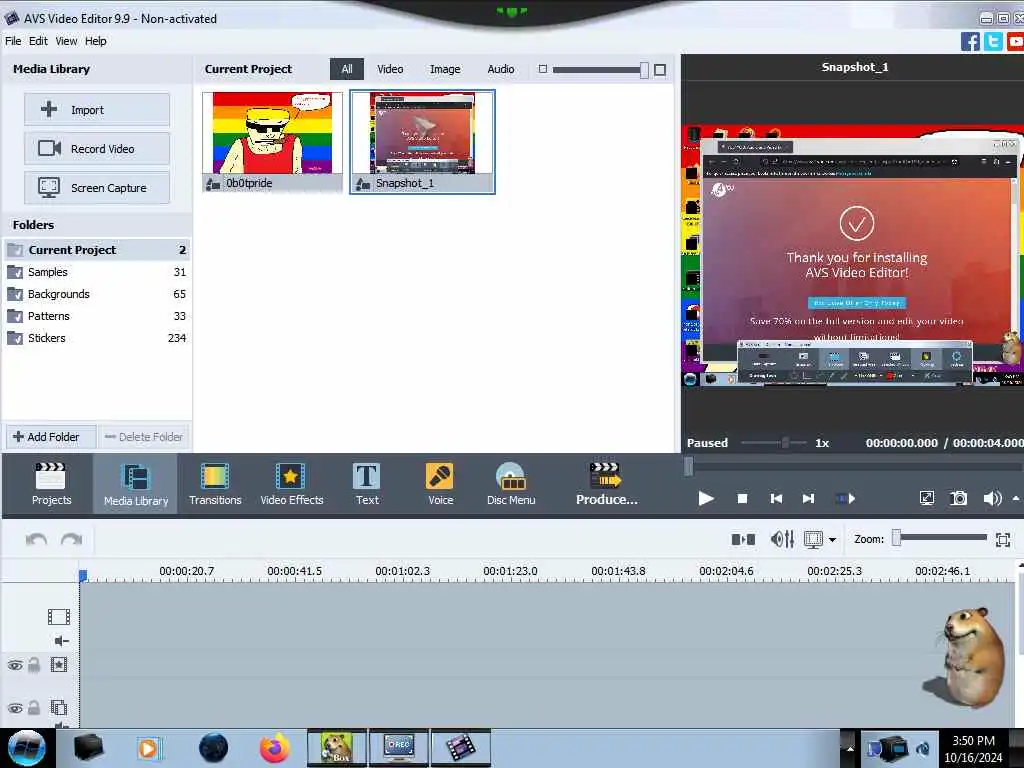1024x768 pixels.
Task: Click the Add Folder button
Action: click(50, 437)
